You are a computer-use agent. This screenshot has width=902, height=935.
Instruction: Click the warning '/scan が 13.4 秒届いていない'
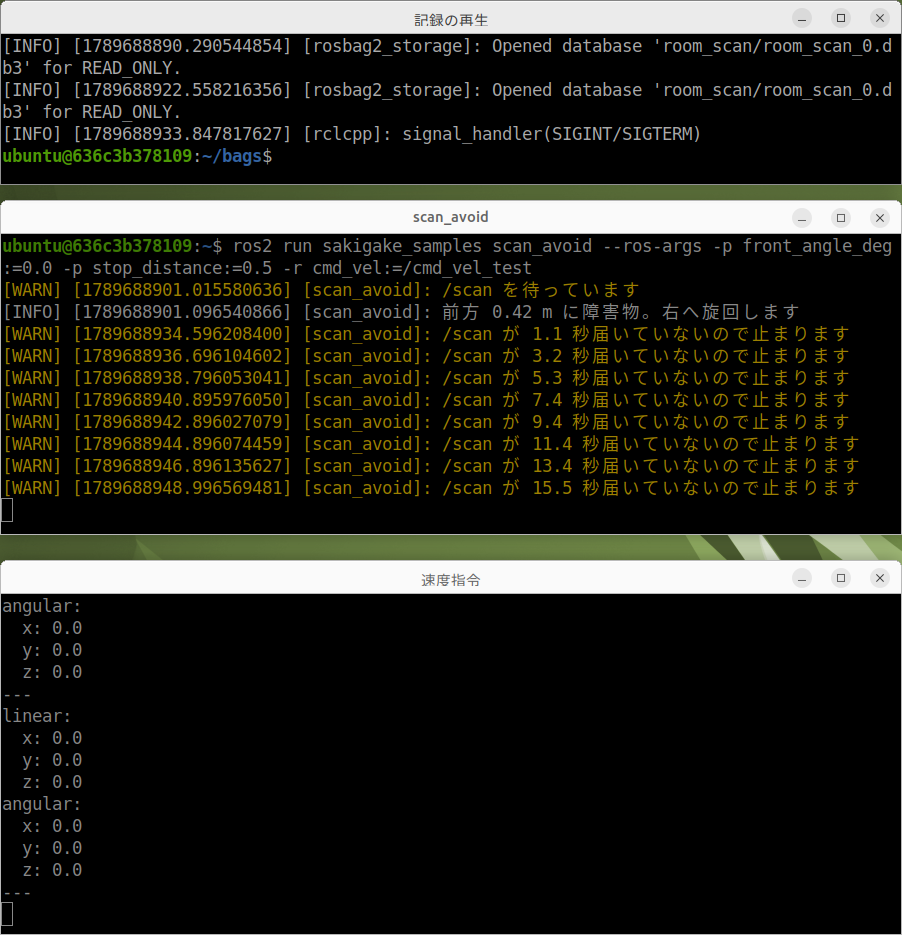(x=430, y=467)
